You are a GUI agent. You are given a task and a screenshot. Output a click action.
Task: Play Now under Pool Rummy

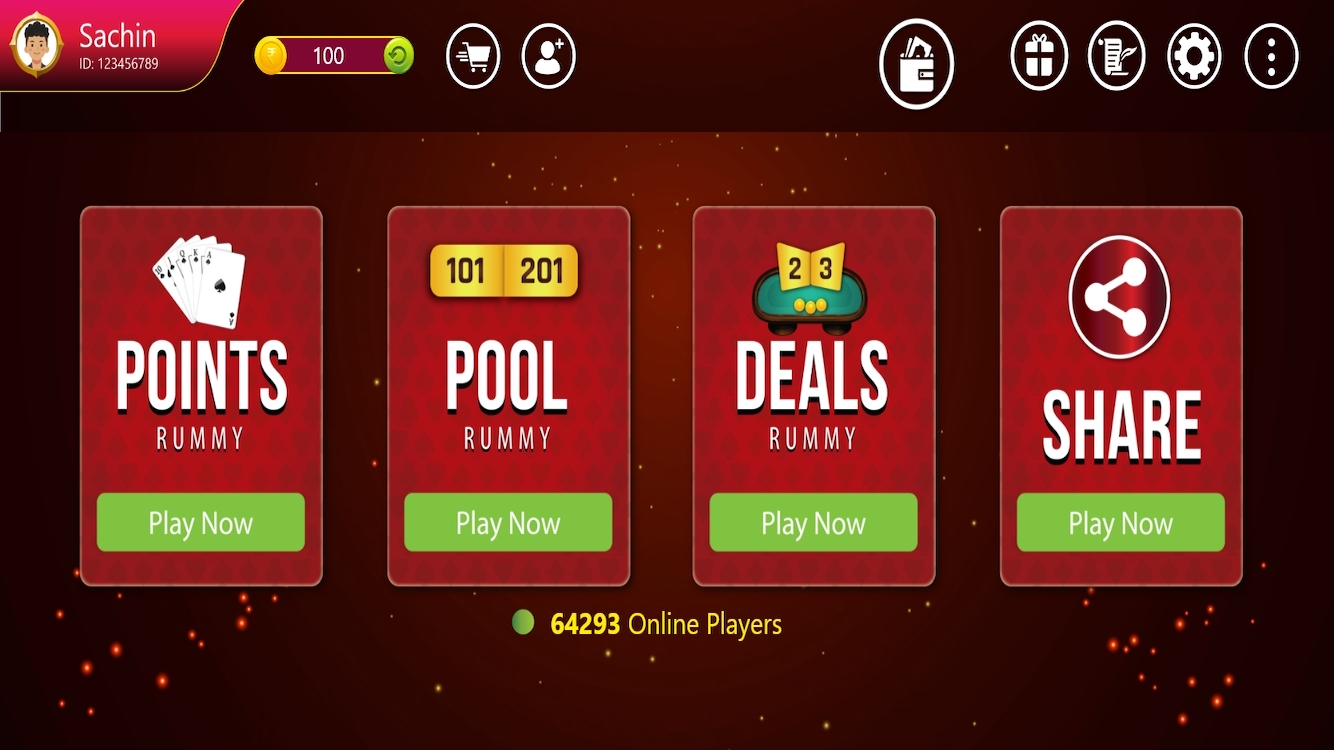tap(508, 522)
